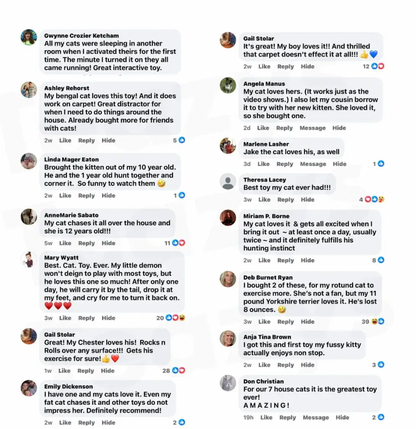Reply to Angela Manus's comment
416x429 pixels.
coord(284,128)
